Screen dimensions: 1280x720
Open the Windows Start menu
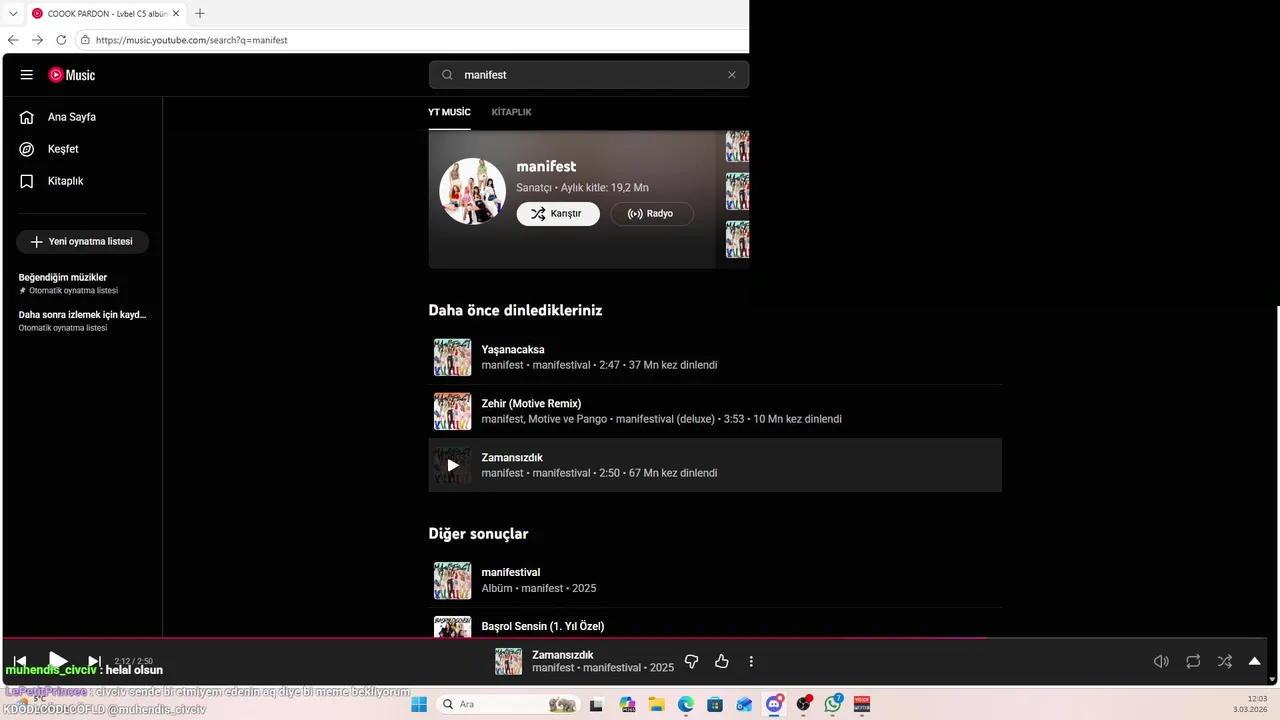click(419, 704)
